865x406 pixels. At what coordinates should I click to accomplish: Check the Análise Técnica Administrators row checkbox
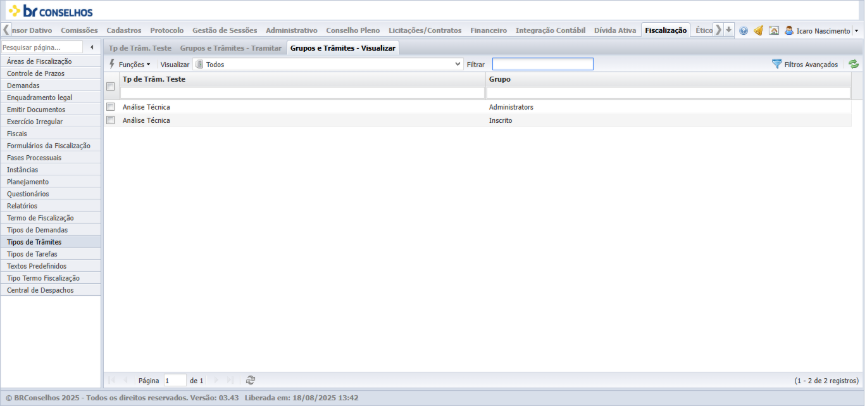point(110,107)
